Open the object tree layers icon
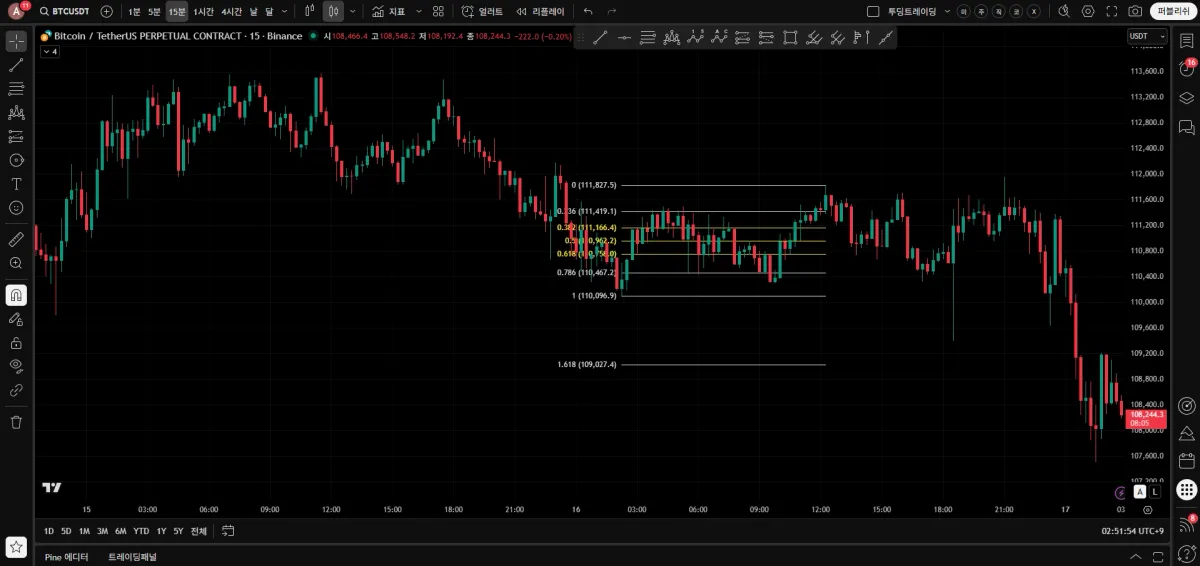The image size is (1200, 566). [x=1187, y=98]
